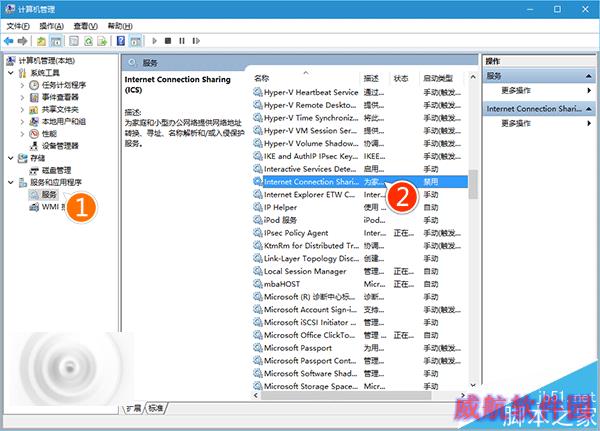This screenshot has height=431, width=600.
Task: Click the horizontal scrollbar thumb under services list
Action: click(346, 396)
